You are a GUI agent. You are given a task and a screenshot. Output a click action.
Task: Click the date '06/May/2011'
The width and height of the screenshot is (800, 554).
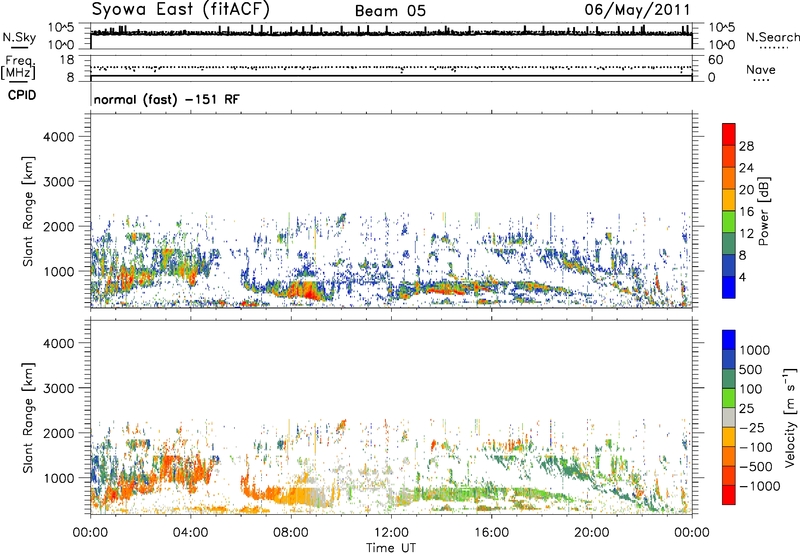637,10
